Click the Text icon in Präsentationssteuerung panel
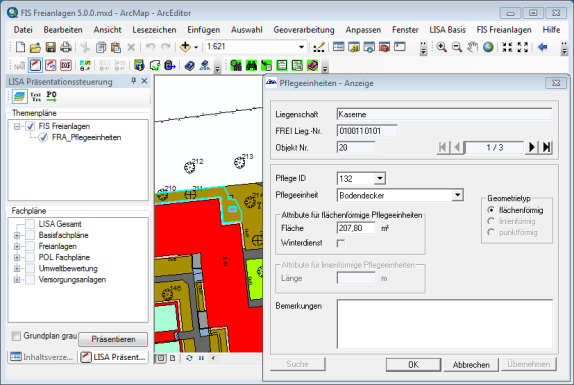The image size is (574, 385). [x=36, y=97]
